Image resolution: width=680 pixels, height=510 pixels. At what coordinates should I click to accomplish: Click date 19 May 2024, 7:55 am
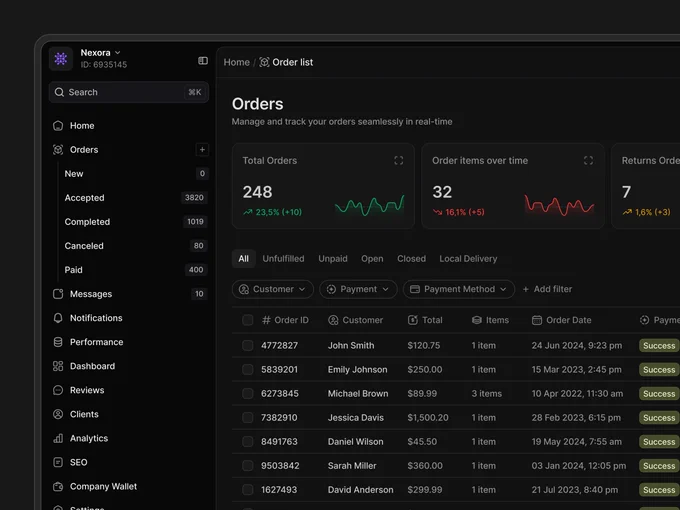coord(576,442)
